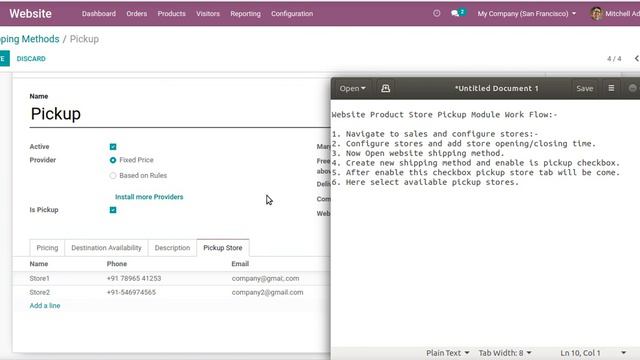Image resolution: width=640 pixels, height=360 pixels.
Task: Switch to Destination Availability tab
Action: click(x=106, y=248)
